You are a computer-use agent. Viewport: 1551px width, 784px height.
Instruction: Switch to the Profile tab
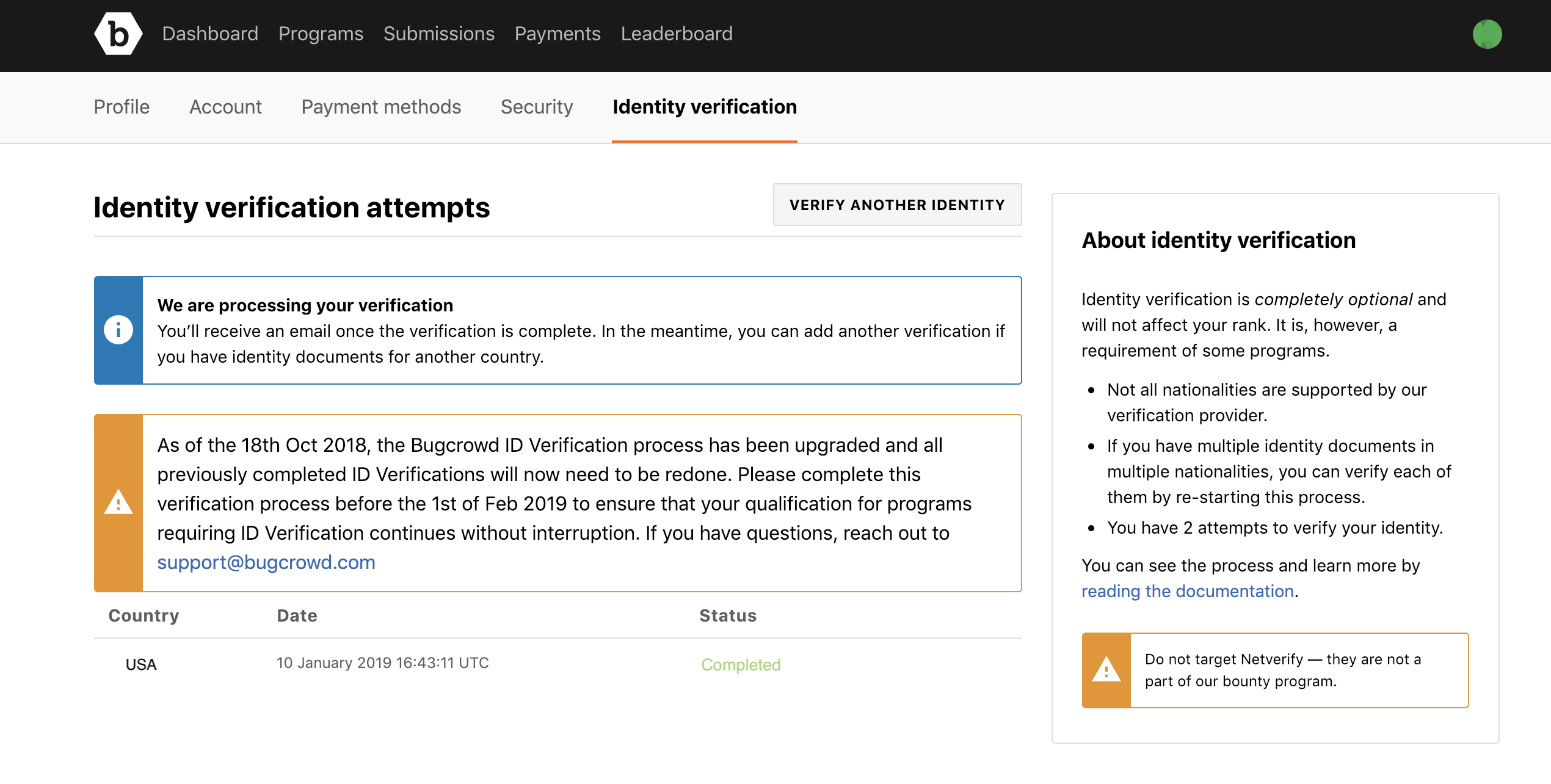122,107
